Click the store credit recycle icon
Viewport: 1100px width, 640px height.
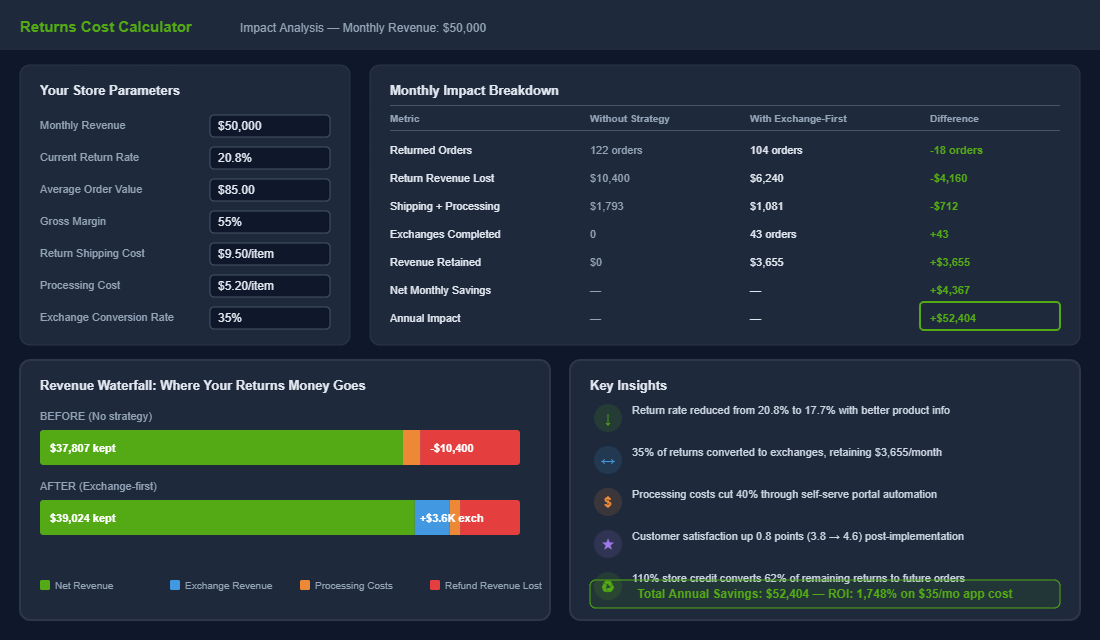pyautogui.click(x=608, y=586)
